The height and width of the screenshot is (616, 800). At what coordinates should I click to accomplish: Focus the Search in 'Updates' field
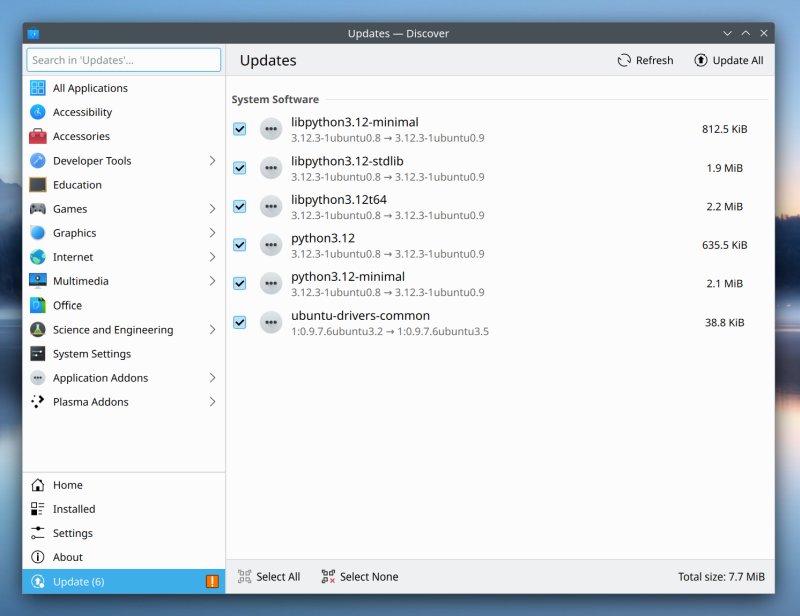click(x=124, y=60)
